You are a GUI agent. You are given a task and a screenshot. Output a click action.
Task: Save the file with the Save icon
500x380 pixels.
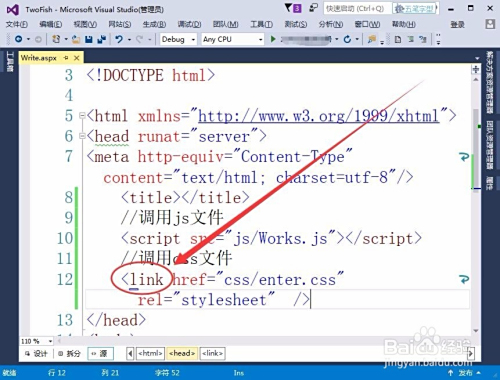[x=89, y=39]
